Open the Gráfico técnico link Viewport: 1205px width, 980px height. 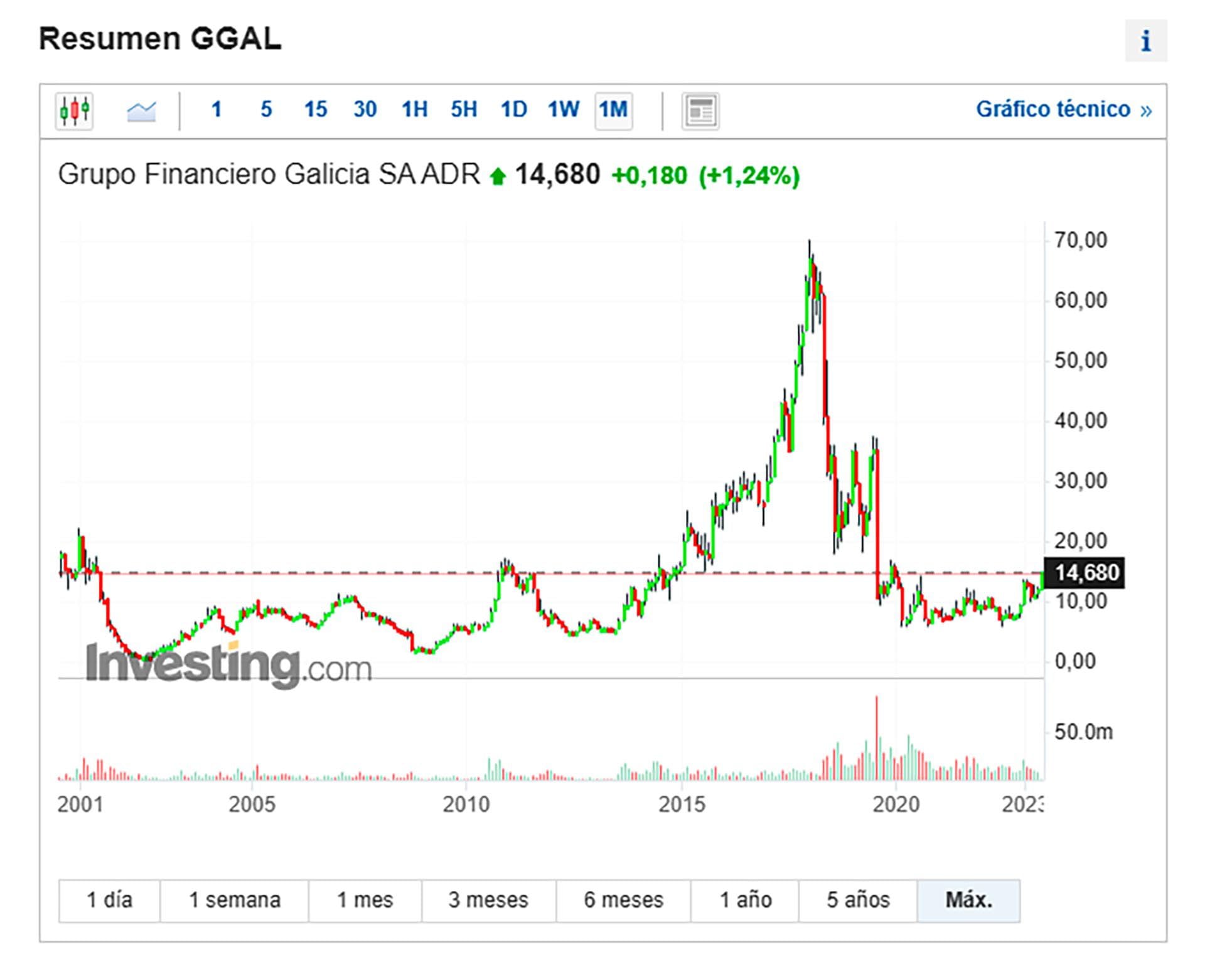[x=1064, y=110]
